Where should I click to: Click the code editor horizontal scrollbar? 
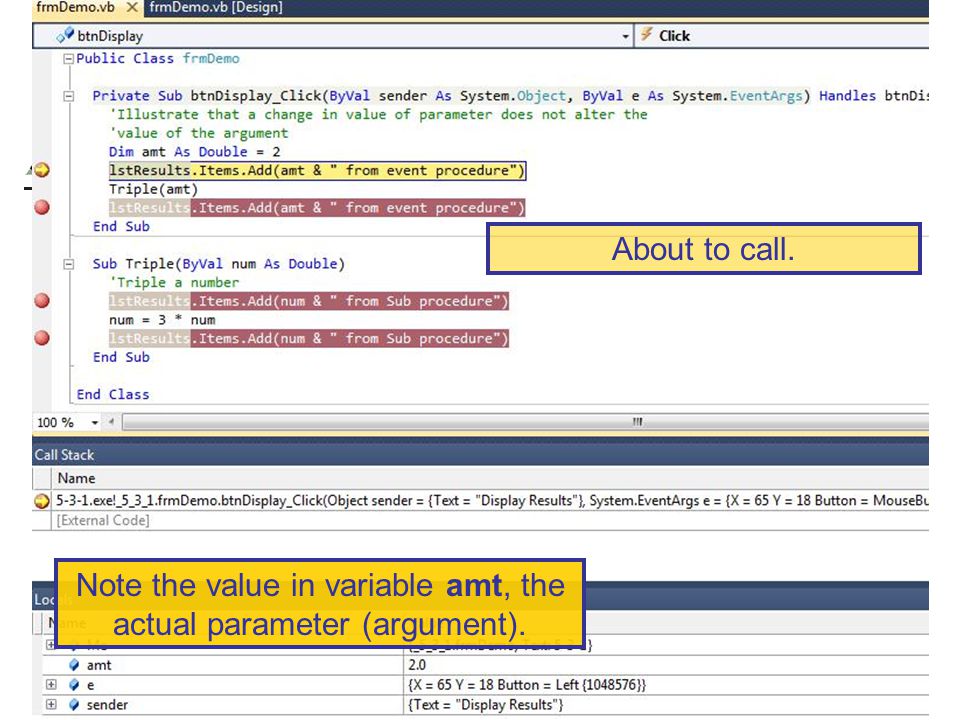(525, 422)
